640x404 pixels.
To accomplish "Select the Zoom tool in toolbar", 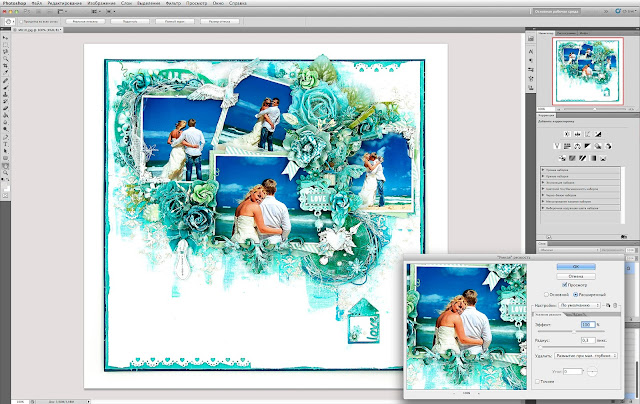I will pyautogui.click(x=5, y=173).
